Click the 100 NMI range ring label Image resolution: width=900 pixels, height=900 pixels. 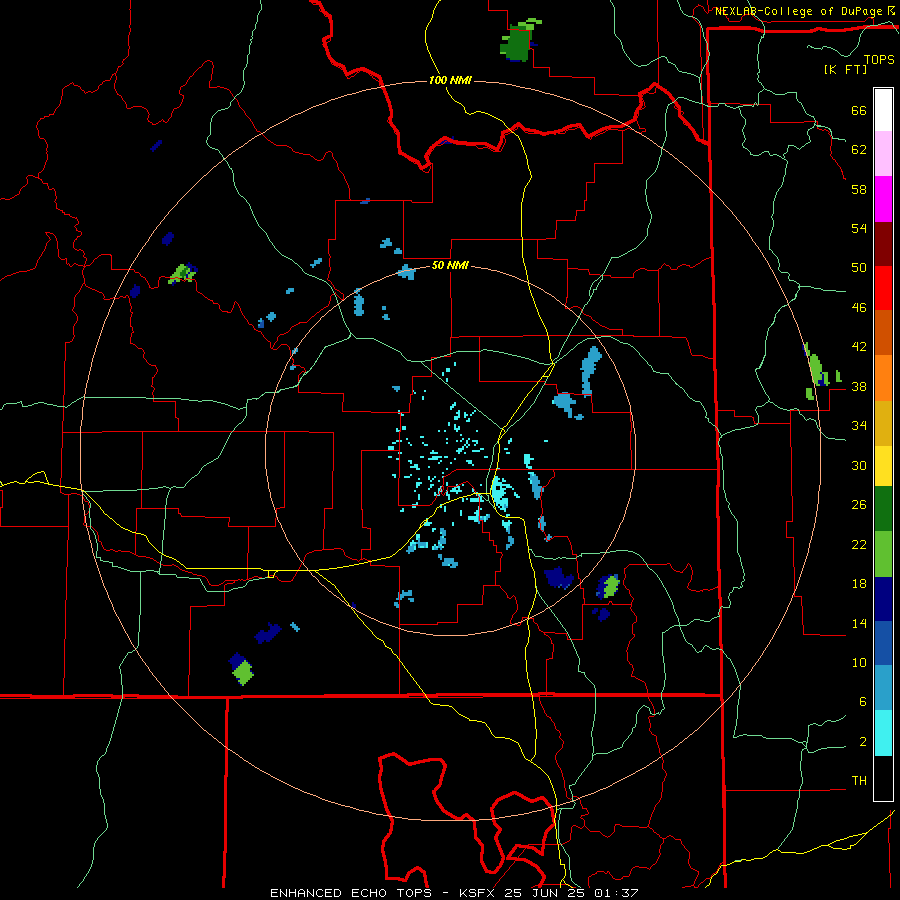(450, 80)
